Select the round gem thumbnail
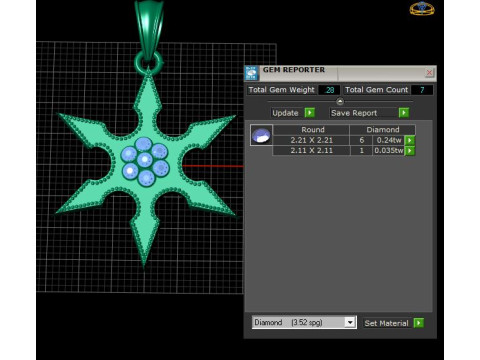Image resolution: width=480 pixels, height=360 pixels. (x=261, y=135)
